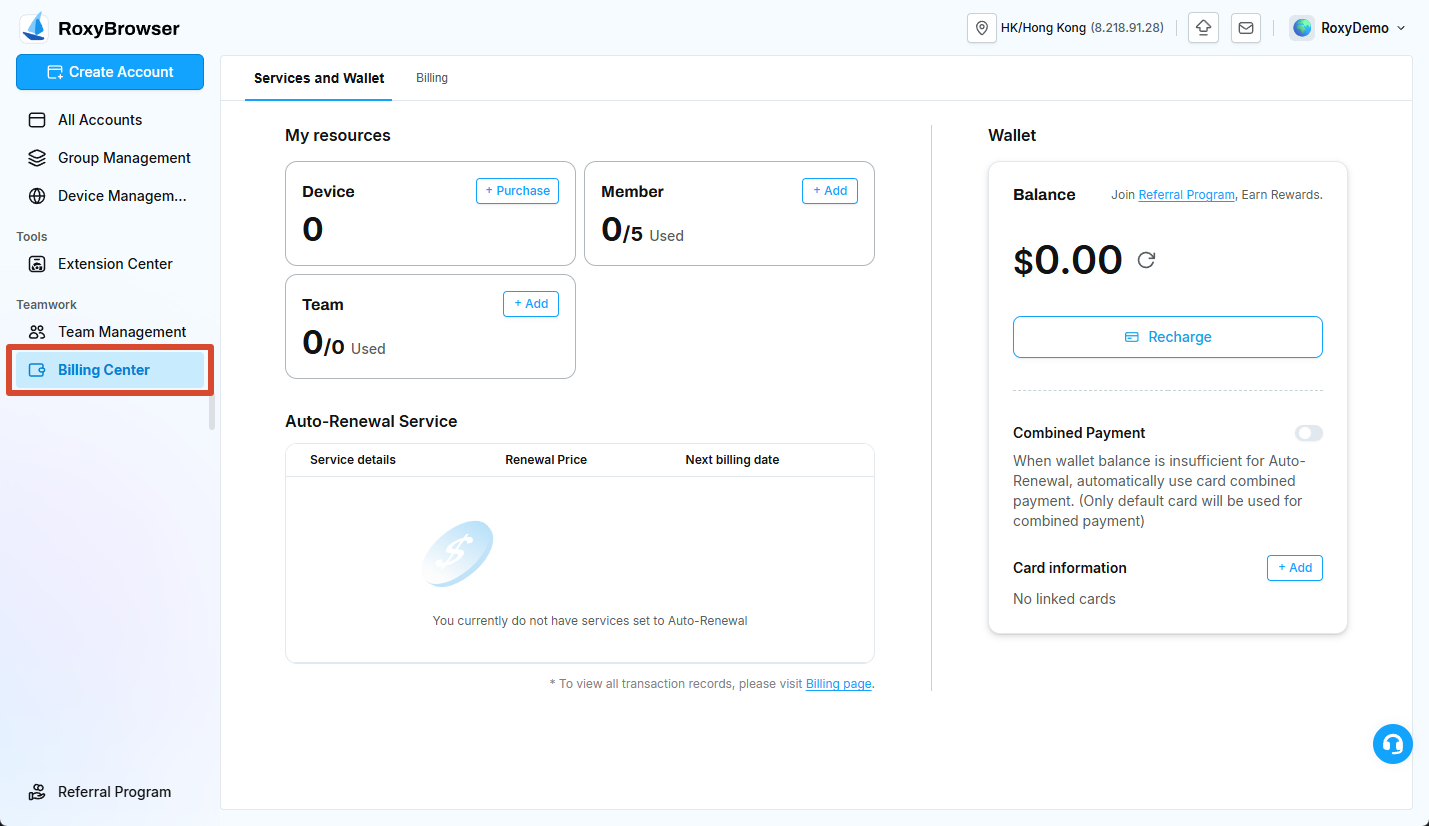Click the 0/5 Used member count
This screenshot has width=1429, height=826.
[x=642, y=231]
